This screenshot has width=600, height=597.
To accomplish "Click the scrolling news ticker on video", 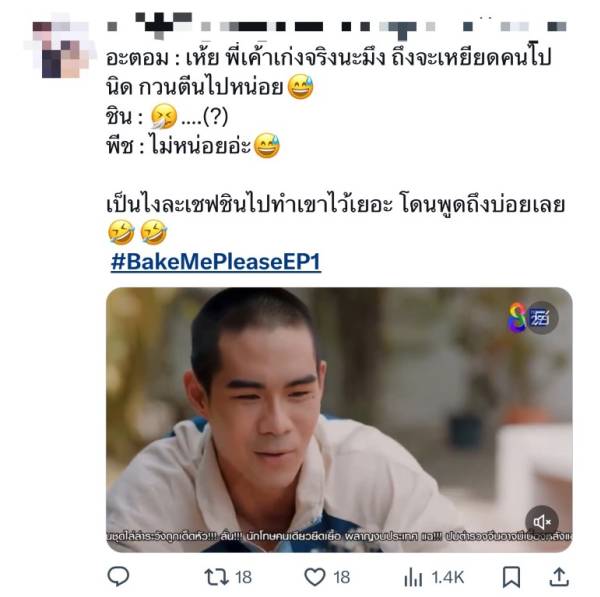I will tap(339, 537).
